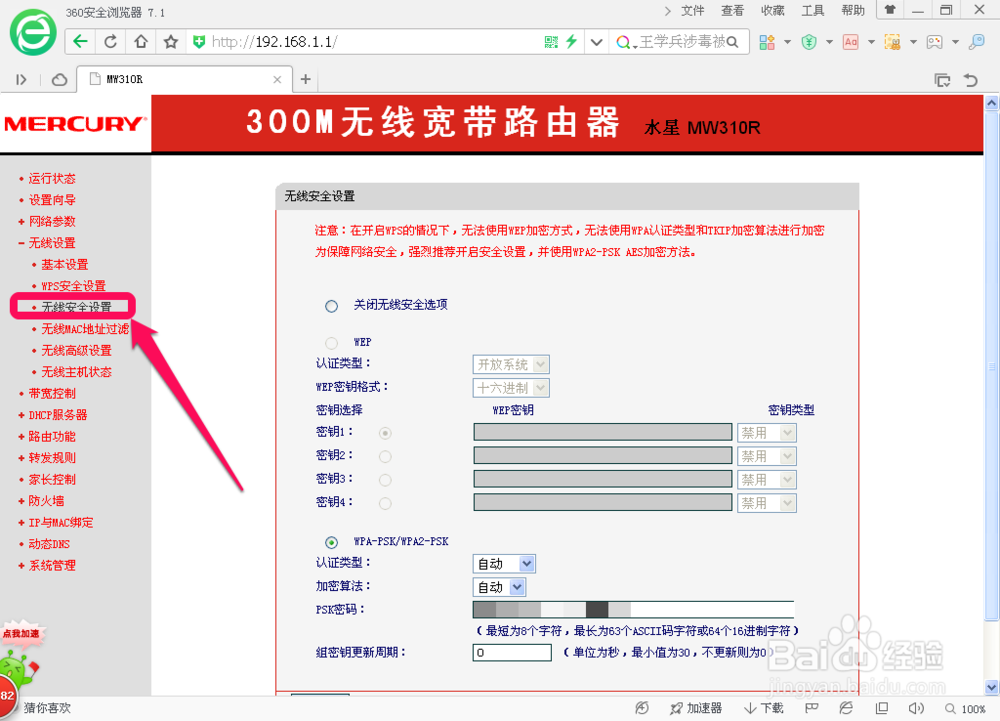The width and height of the screenshot is (1000, 721).
Task: Bookmark page with star icon
Action: click(171, 42)
